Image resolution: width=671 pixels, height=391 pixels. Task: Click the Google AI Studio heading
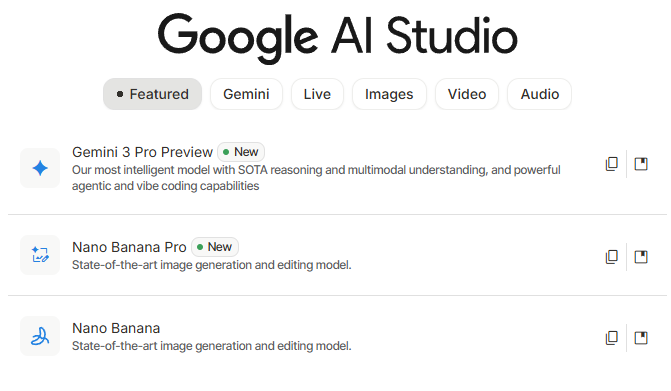tap(338, 38)
